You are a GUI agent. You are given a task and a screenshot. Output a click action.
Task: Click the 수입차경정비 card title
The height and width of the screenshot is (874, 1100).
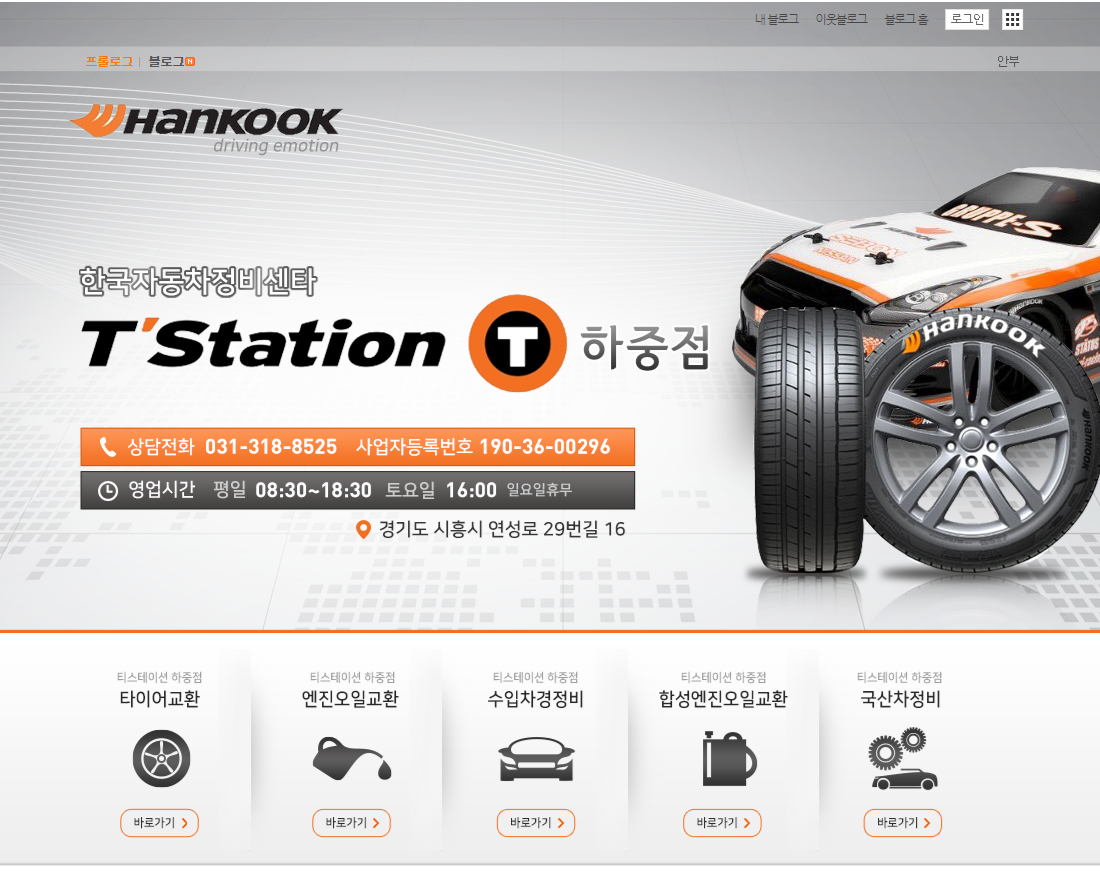tap(535, 699)
